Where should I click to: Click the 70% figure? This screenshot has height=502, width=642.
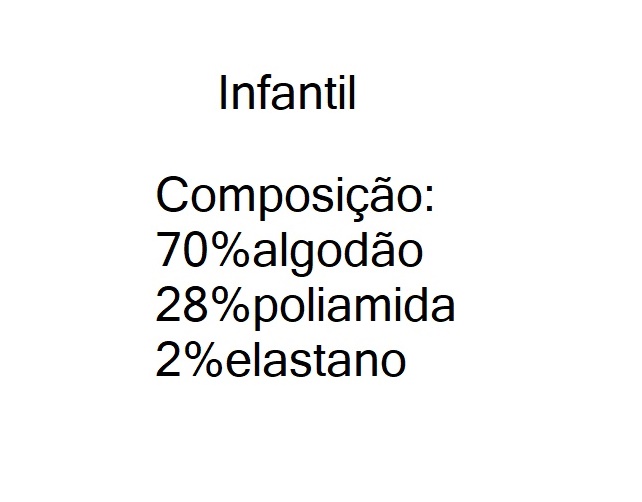coord(204,252)
